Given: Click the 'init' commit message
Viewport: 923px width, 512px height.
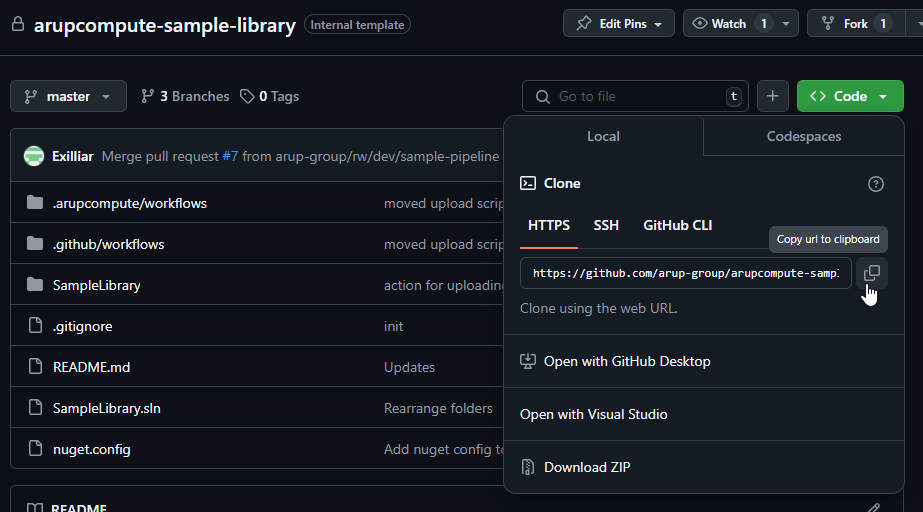Looking at the screenshot, I should pyautogui.click(x=393, y=325).
